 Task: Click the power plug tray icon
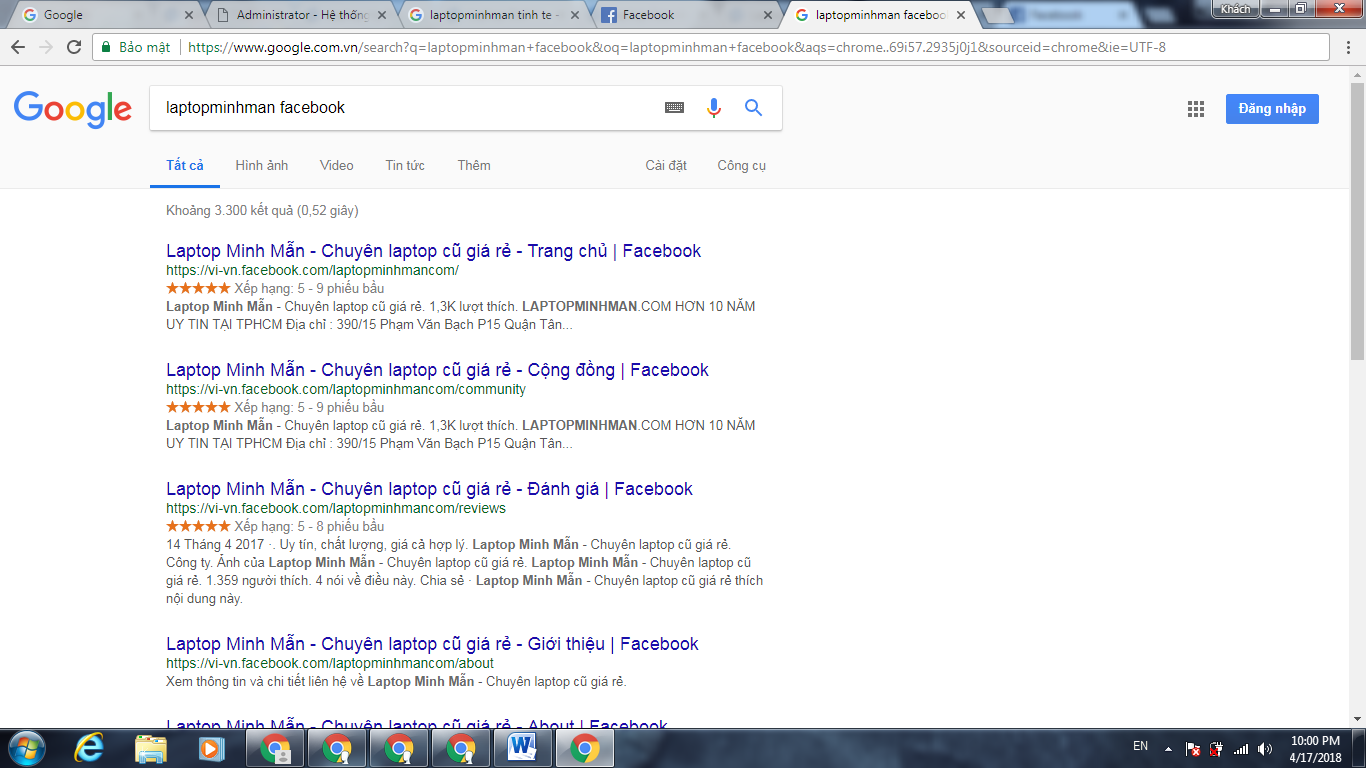tap(1217, 748)
